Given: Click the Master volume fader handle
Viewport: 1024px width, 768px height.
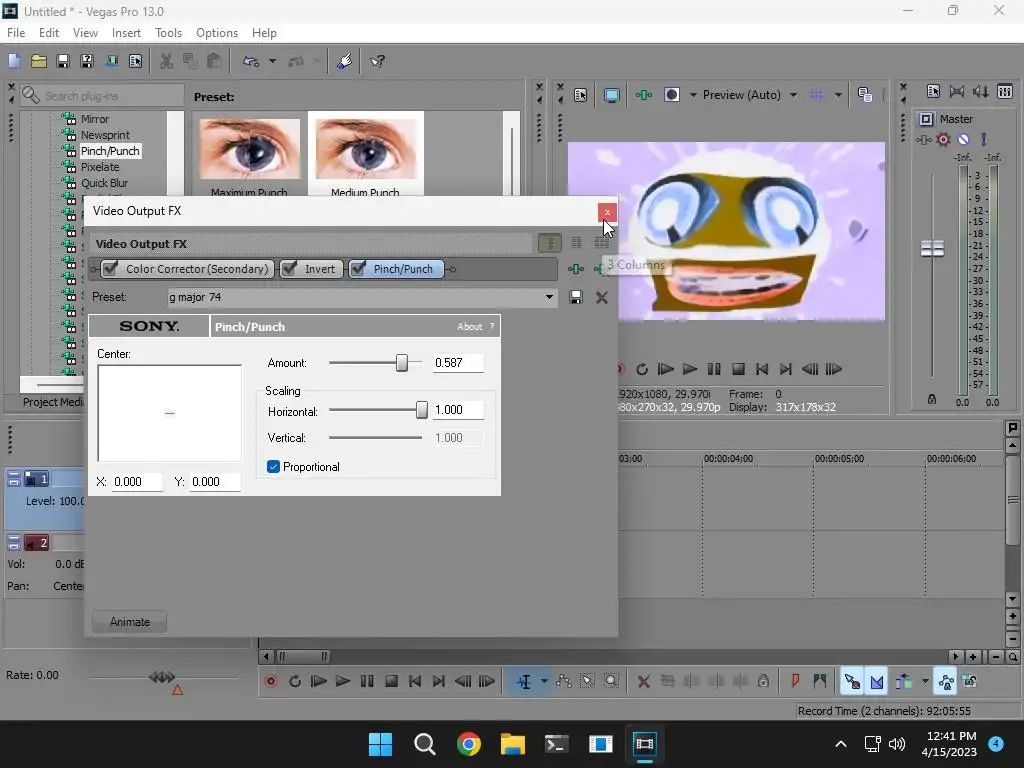Looking at the screenshot, I should click(x=932, y=248).
